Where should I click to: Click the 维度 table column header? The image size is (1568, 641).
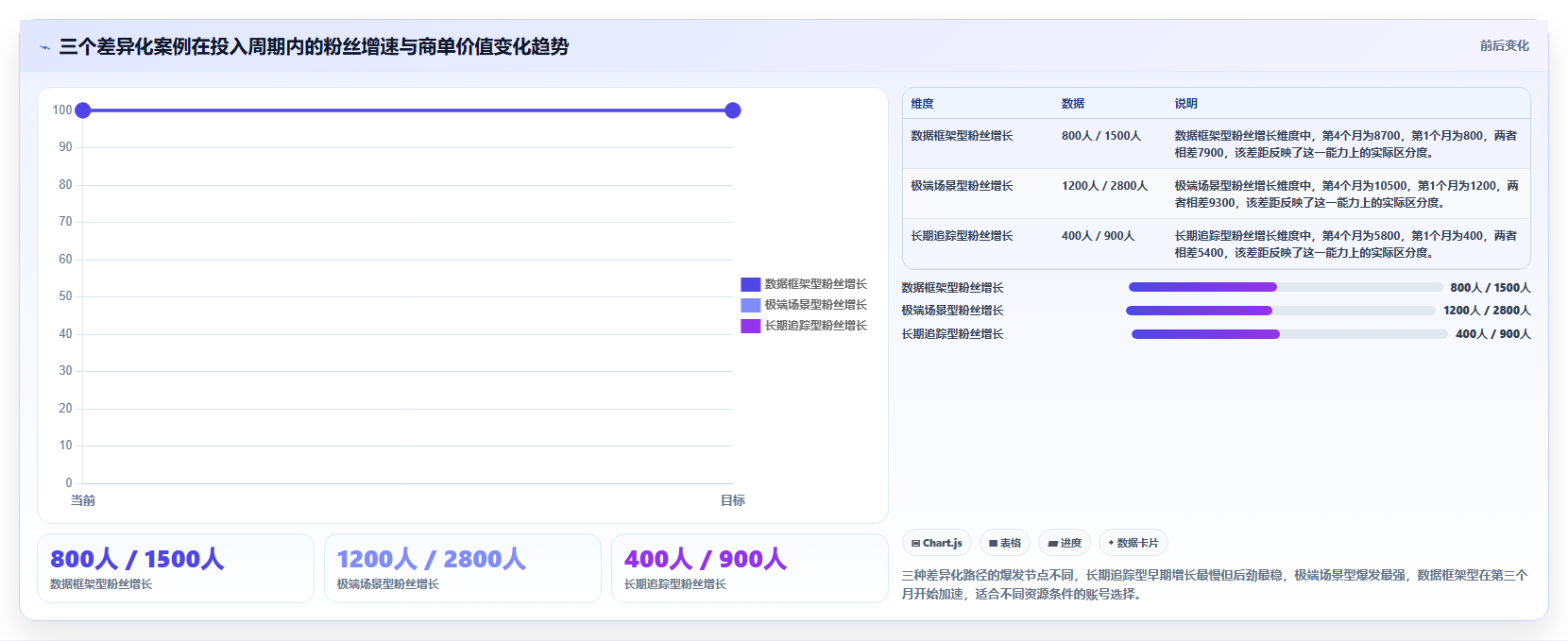[923, 104]
